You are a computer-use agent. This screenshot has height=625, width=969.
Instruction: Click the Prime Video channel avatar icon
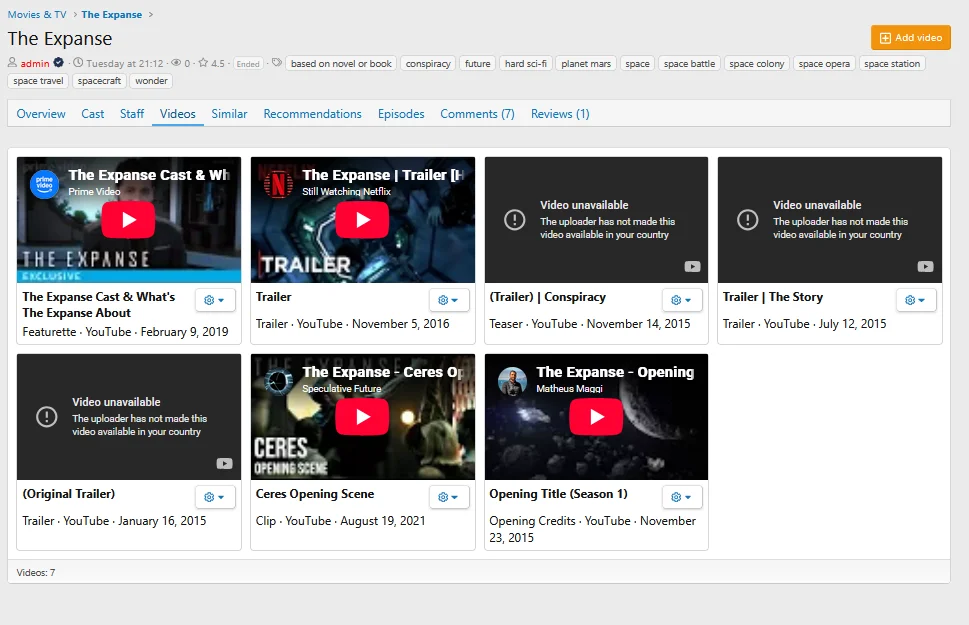point(44,184)
